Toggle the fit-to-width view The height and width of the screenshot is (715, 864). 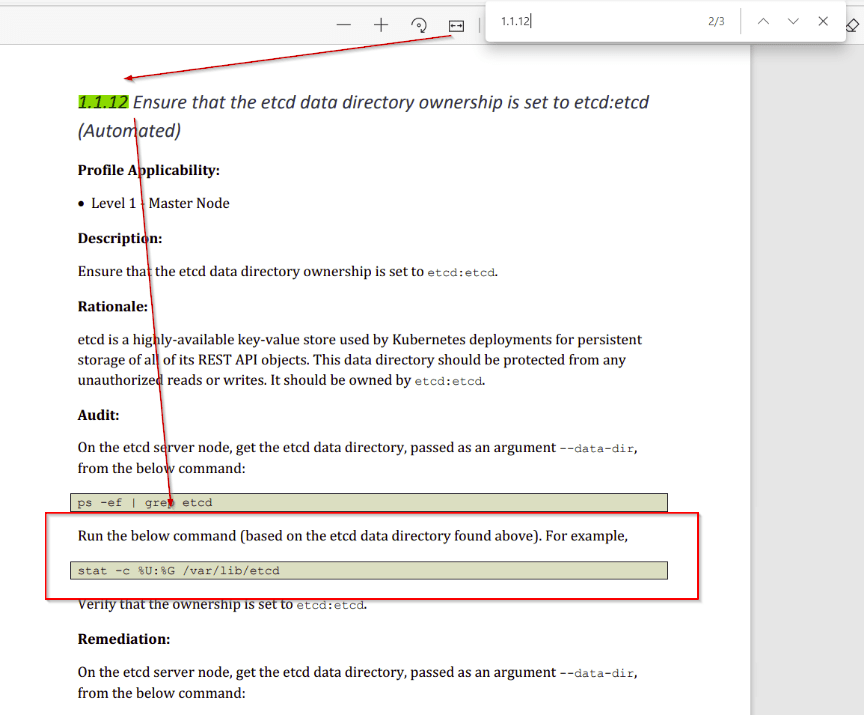456,25
